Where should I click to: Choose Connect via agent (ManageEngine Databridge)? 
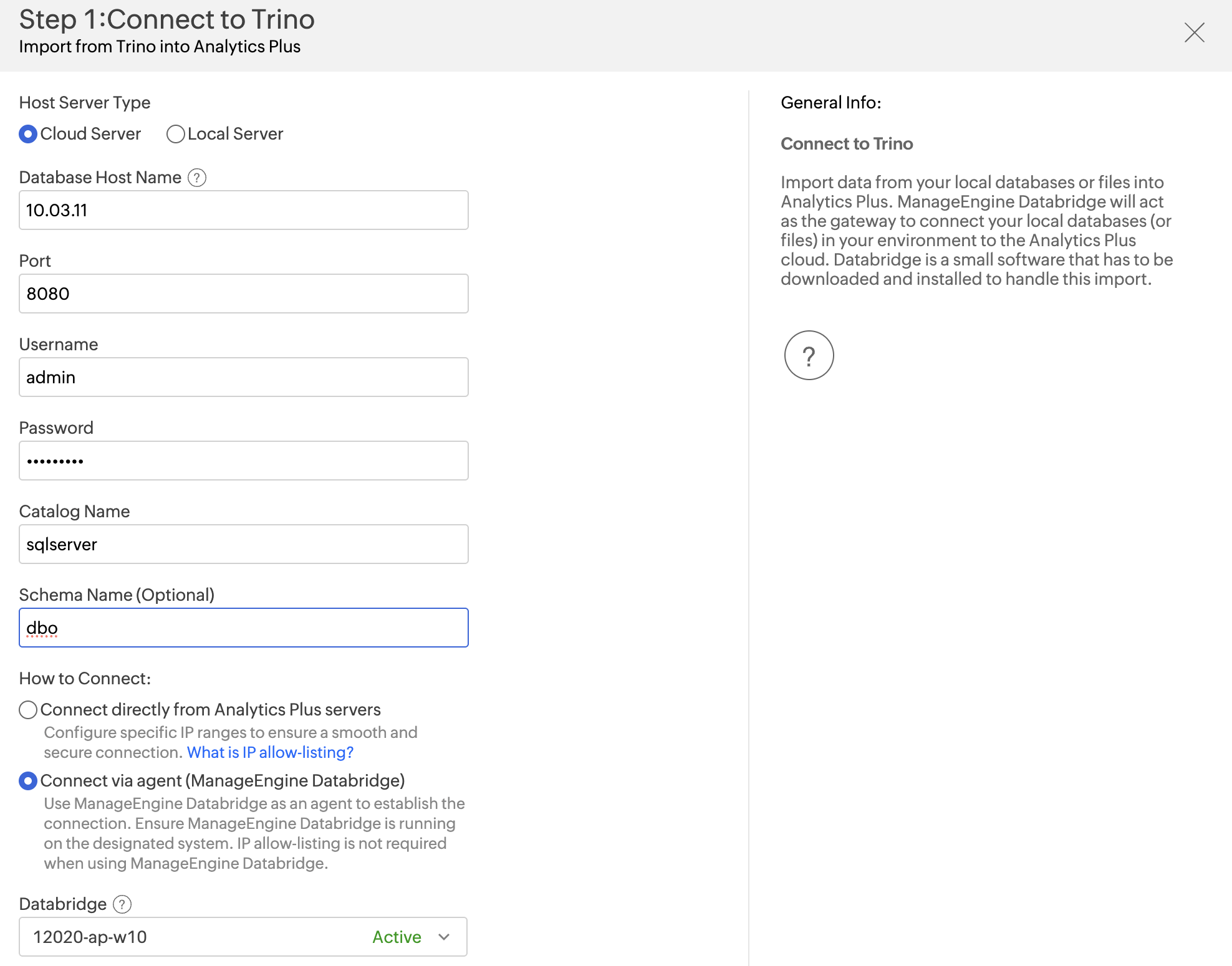(x=28, y=781)
